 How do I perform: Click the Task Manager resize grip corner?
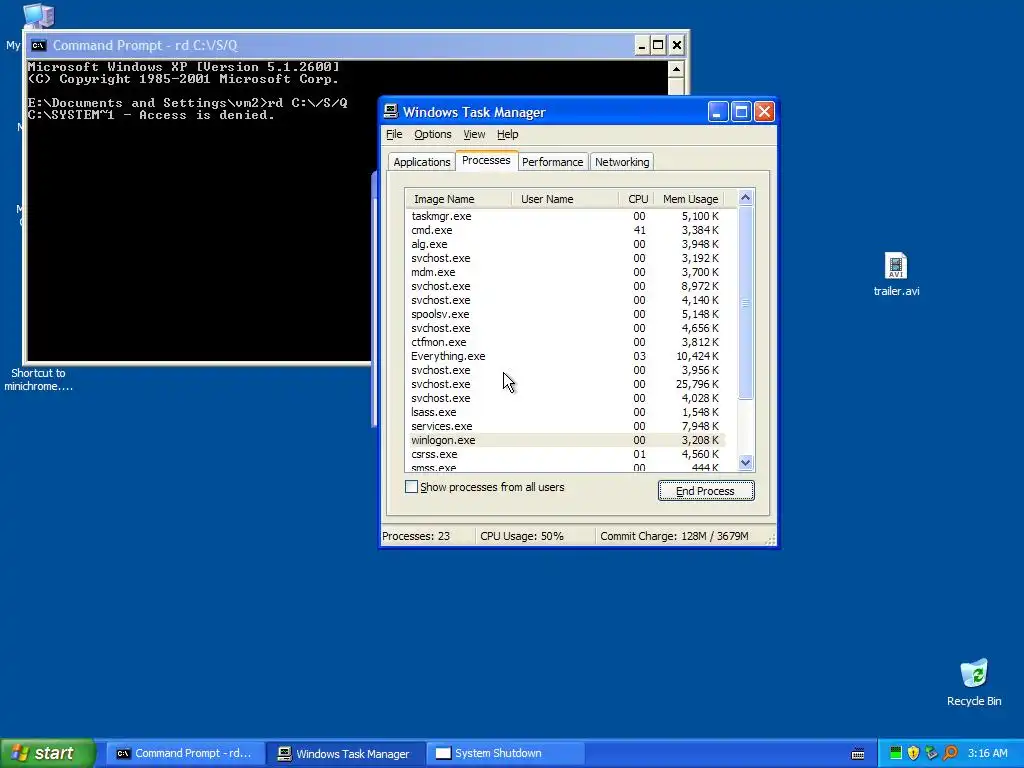(x=771, y=539)
